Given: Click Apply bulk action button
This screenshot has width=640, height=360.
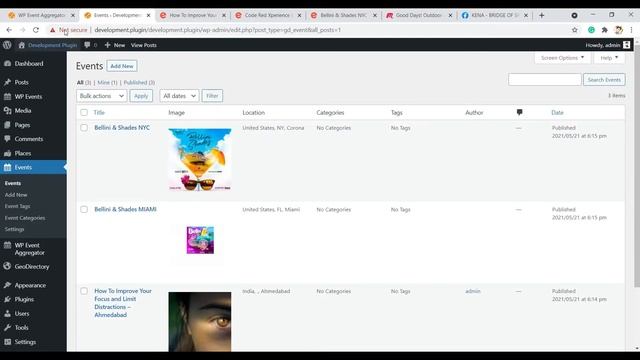Looking at the screenshot, I should pyautogui.click(x=141, y=96).
